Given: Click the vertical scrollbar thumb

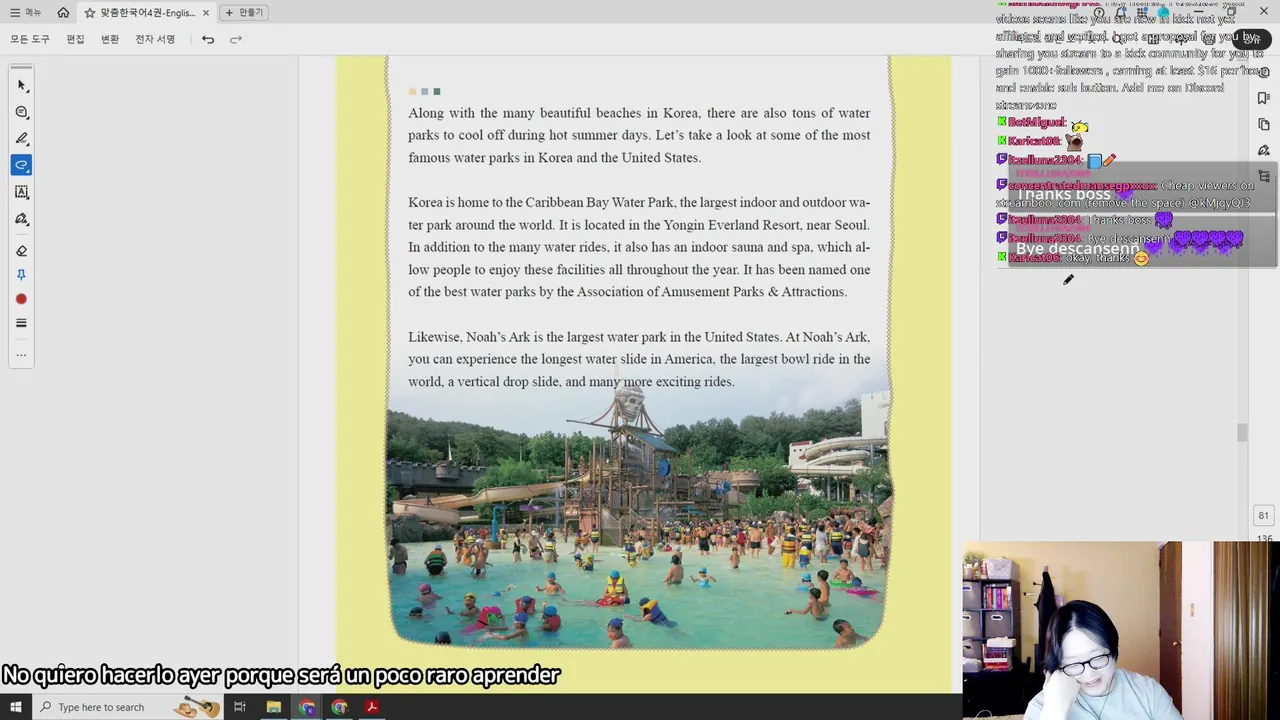Looking at the screenshot, I should (x=1242, y=432).
